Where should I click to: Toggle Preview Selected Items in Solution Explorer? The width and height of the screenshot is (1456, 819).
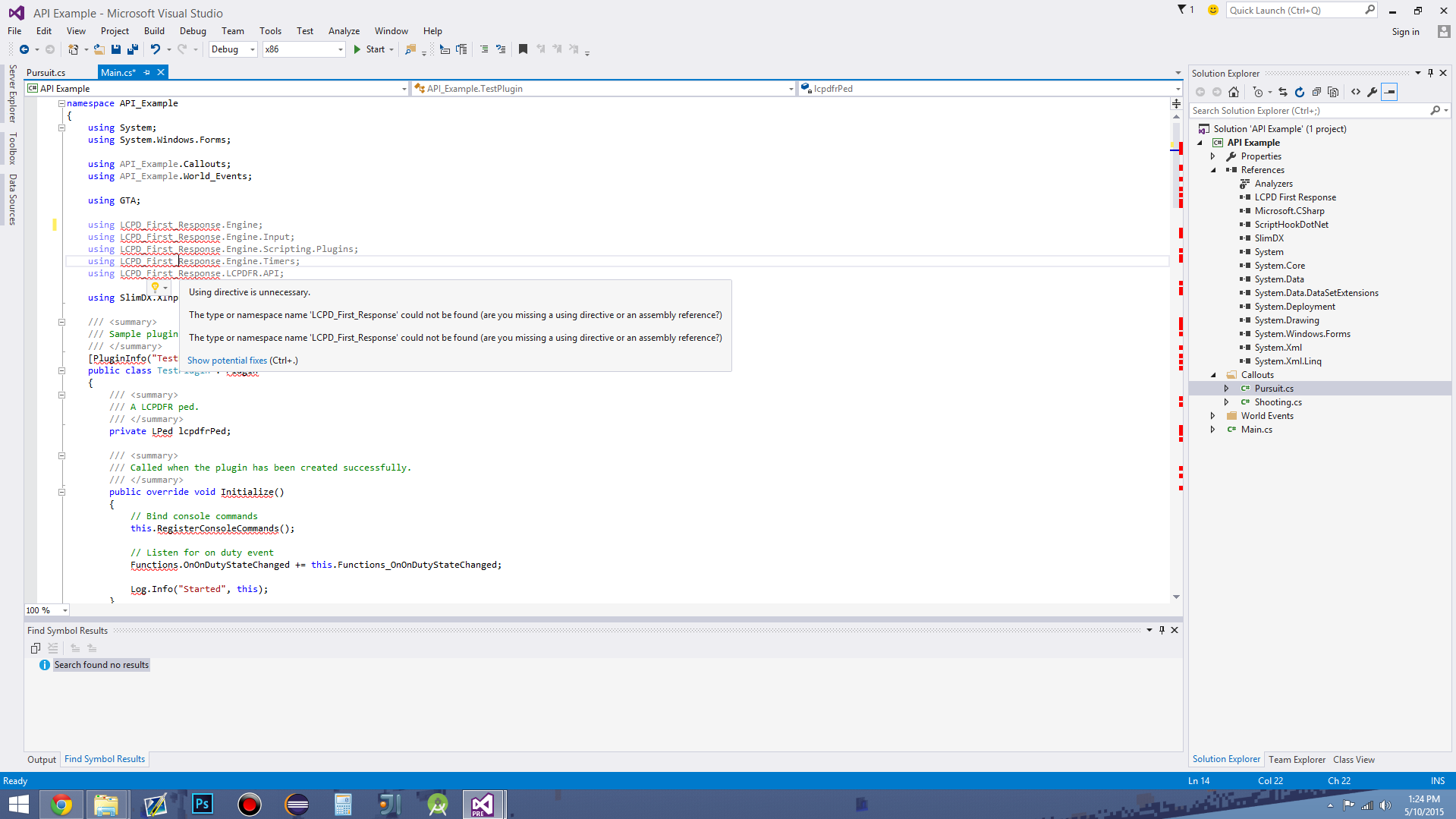(1389, 92)
